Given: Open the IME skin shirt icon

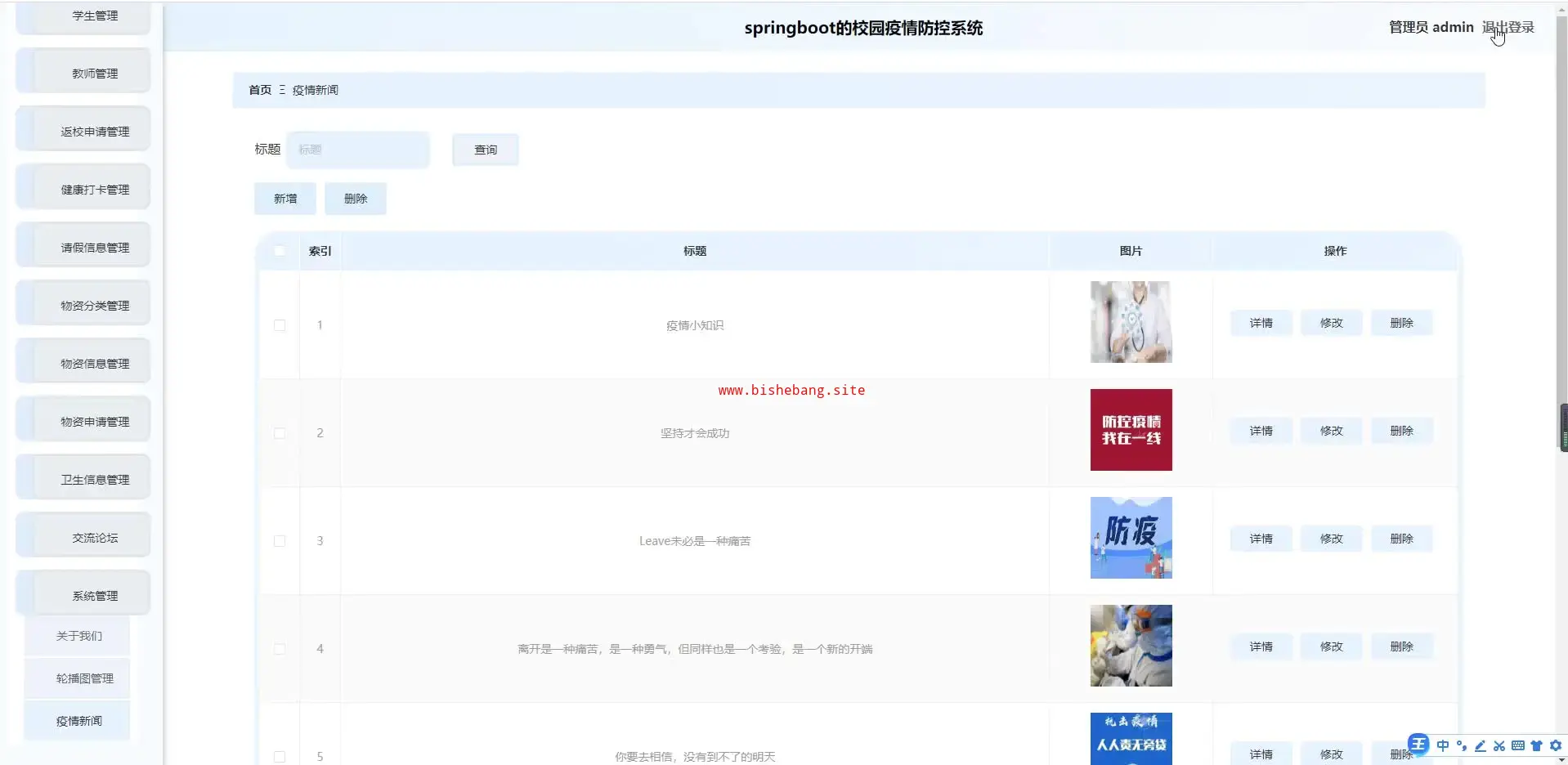Looking at the screenshot, I should pyautogui.click(x=1536, y=745).
